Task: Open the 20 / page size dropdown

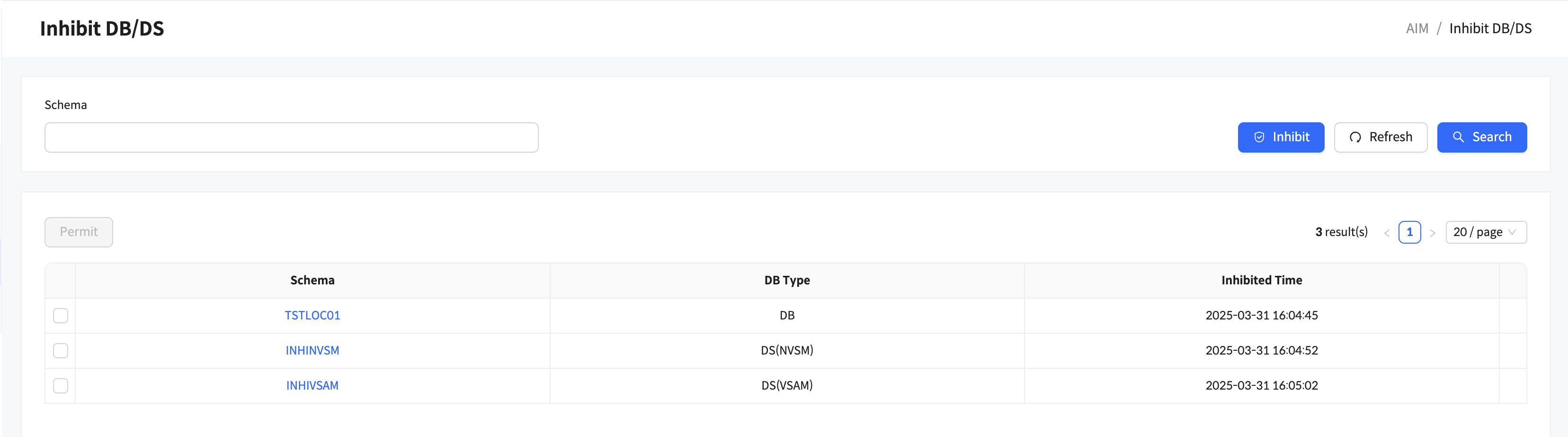Action: click(x=1485, y=232)
